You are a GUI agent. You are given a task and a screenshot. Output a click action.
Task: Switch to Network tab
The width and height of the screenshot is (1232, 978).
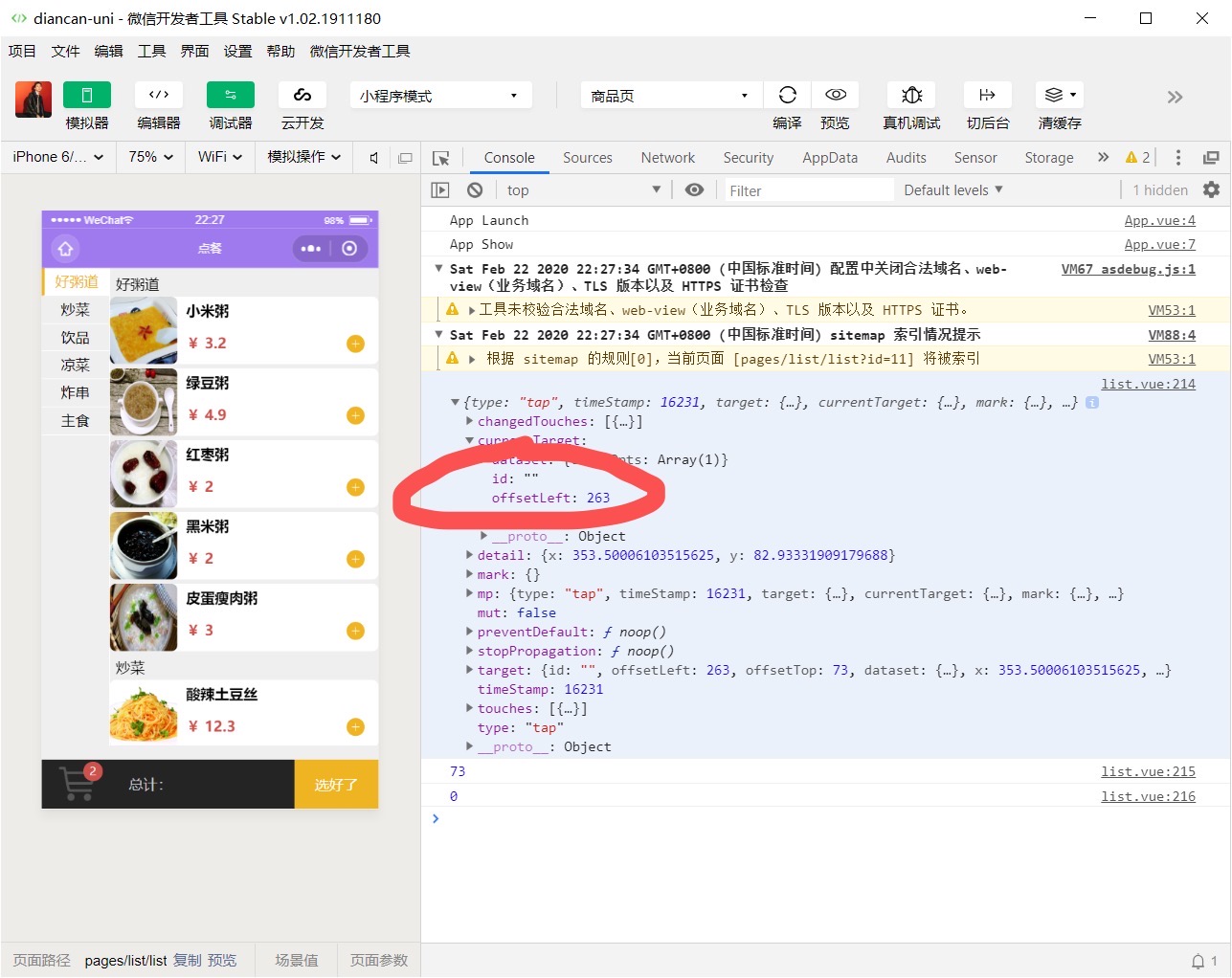click(668, 158)
